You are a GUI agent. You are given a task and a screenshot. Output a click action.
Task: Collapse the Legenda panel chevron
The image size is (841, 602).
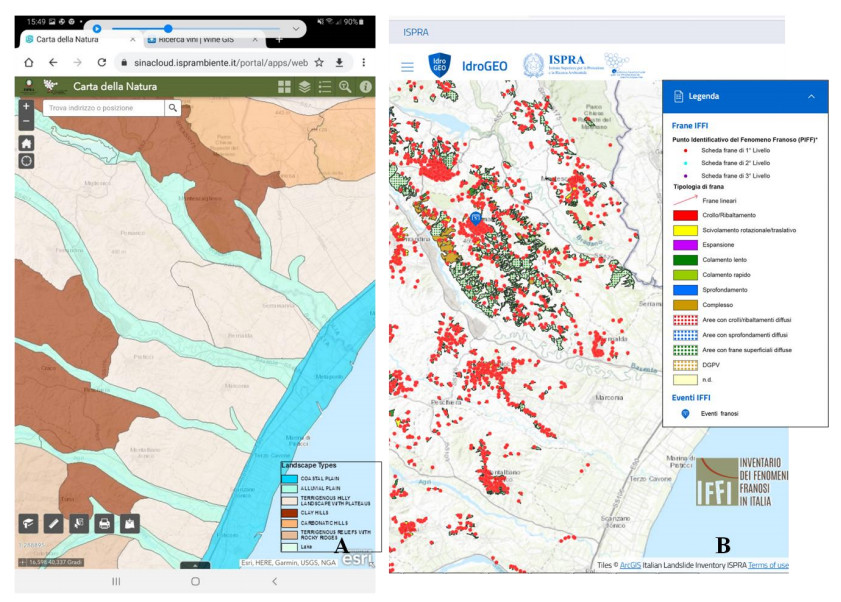811,96
